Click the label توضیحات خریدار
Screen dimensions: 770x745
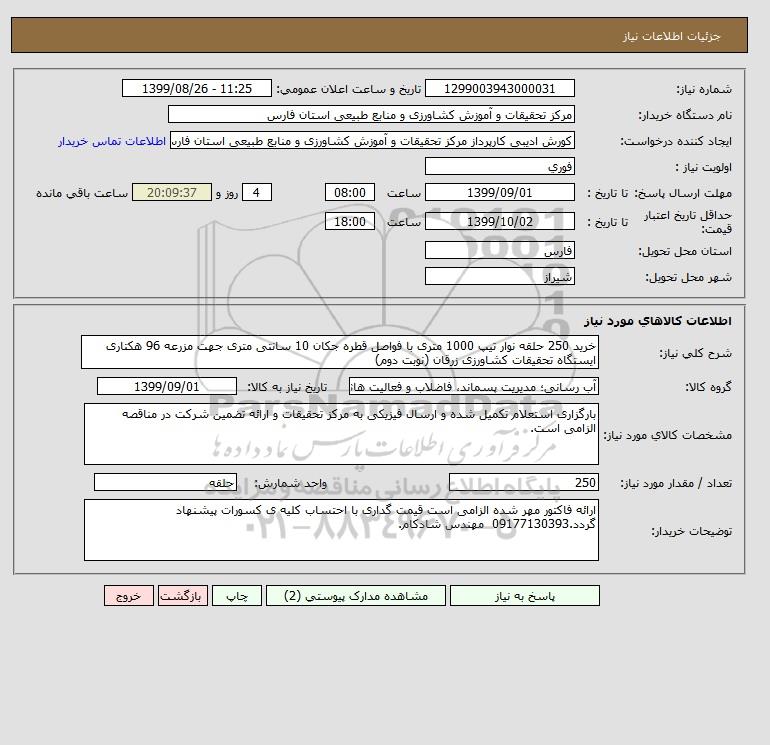[691, 531]
